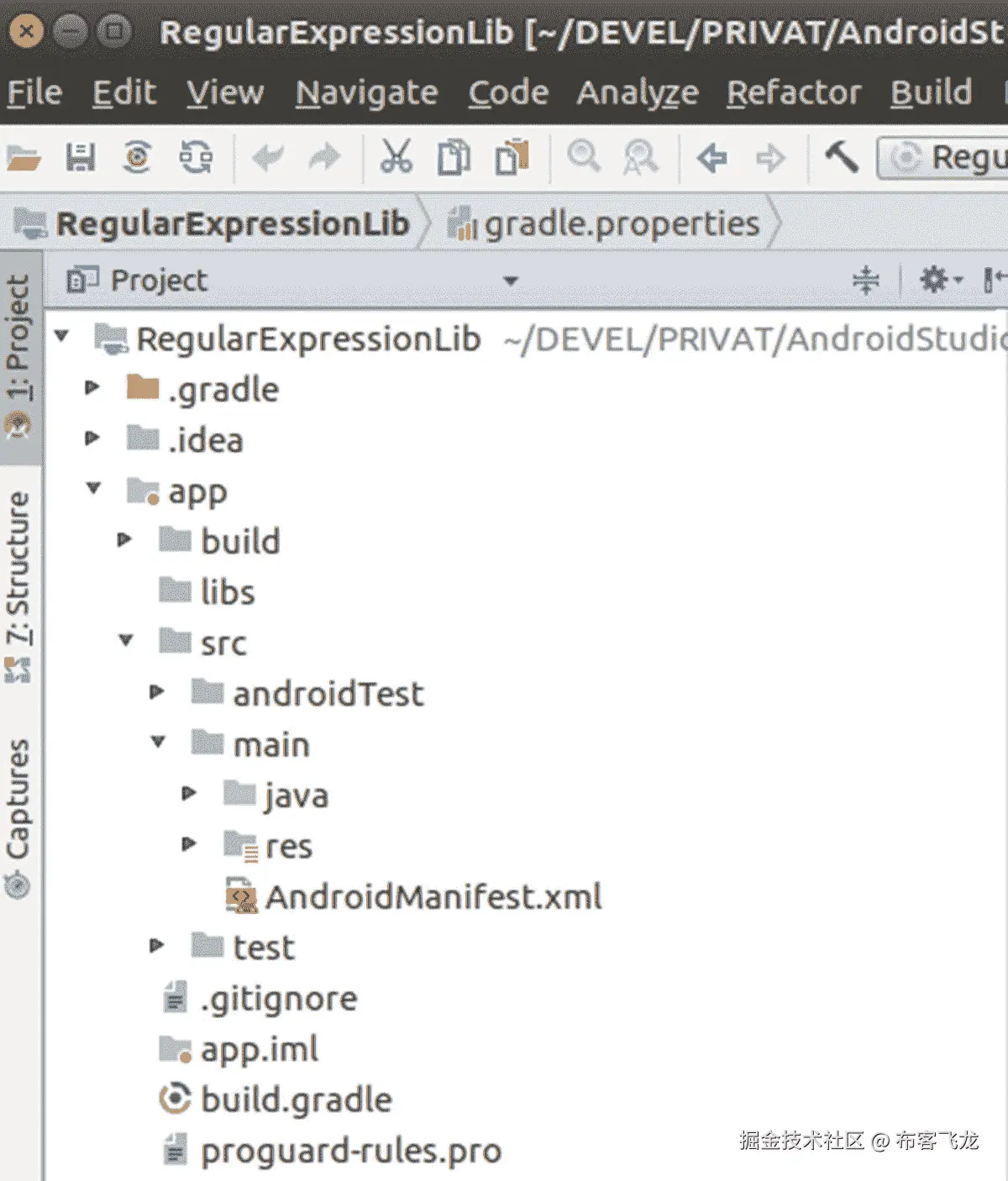Select AndroidManifest.xml in the project tree
The height and width of the screenshot is (1181, 1008).
click(x=433, y=896)
